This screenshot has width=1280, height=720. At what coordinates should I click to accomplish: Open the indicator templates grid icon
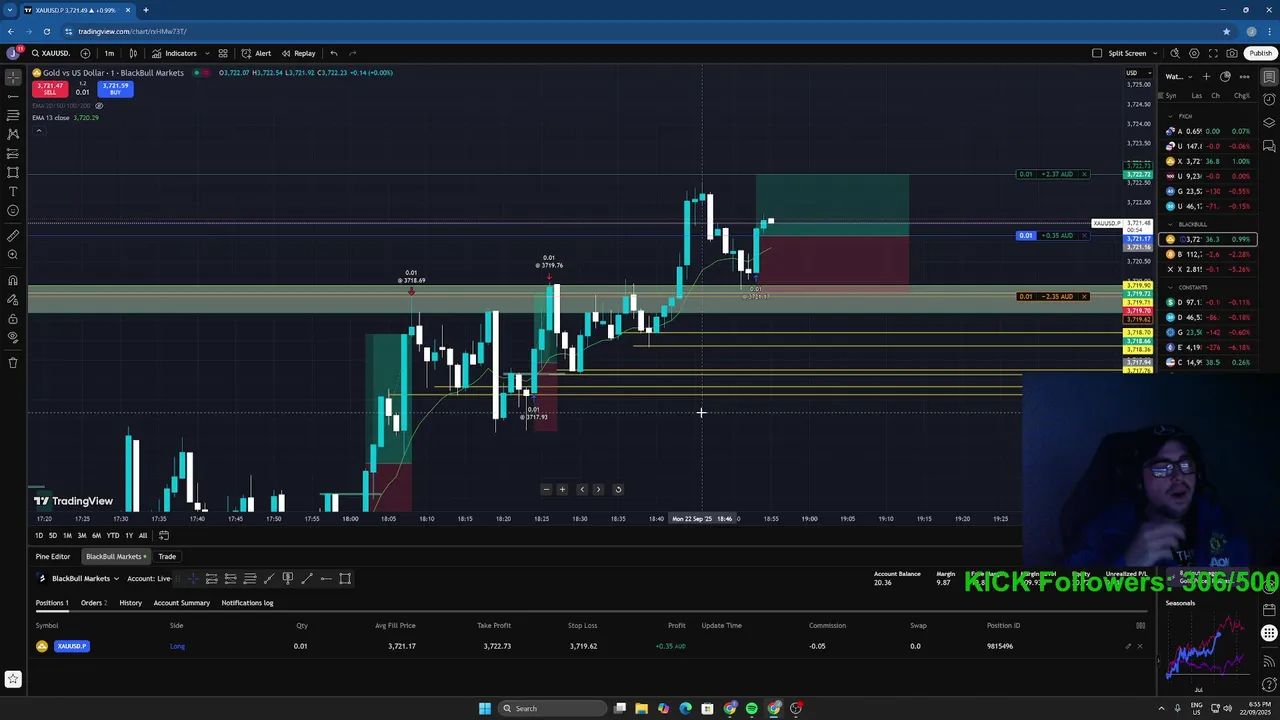click(x=223, y=53)
